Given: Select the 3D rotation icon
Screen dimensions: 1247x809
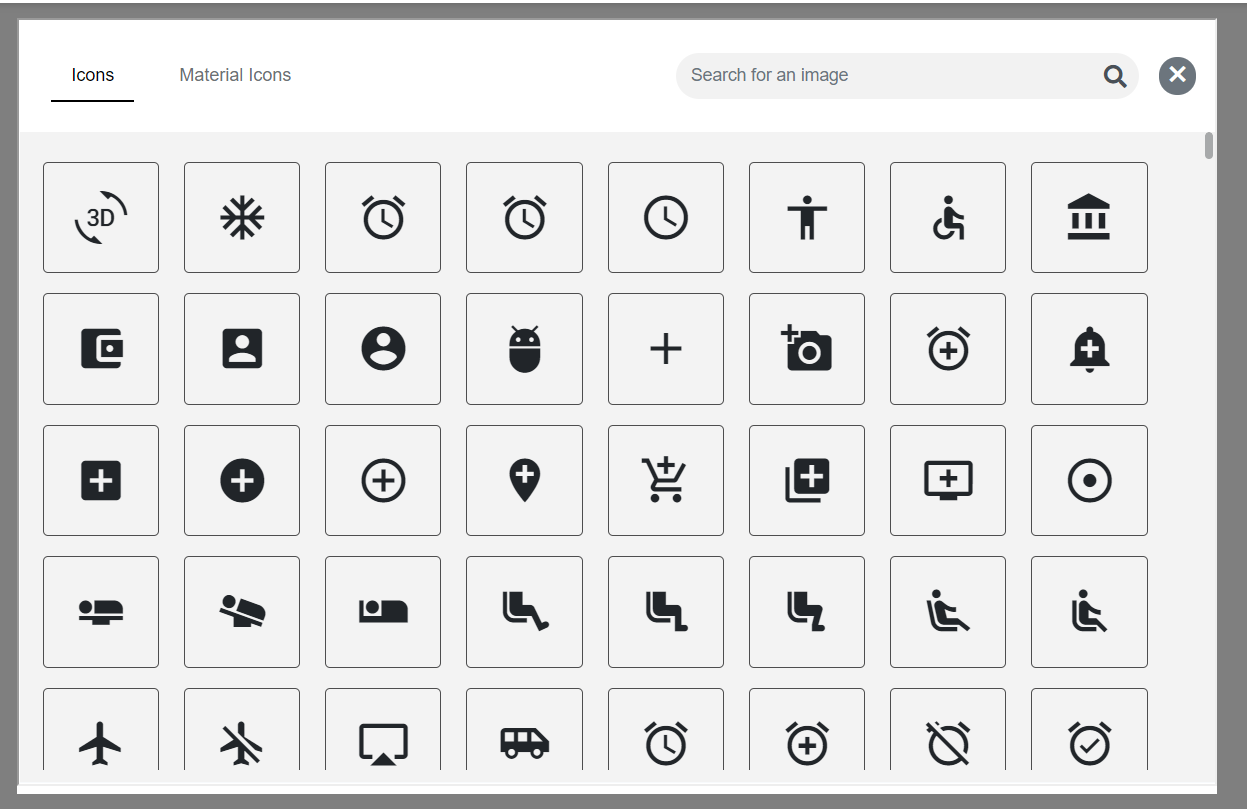Looking at the screenshot, I should [101, 217].
